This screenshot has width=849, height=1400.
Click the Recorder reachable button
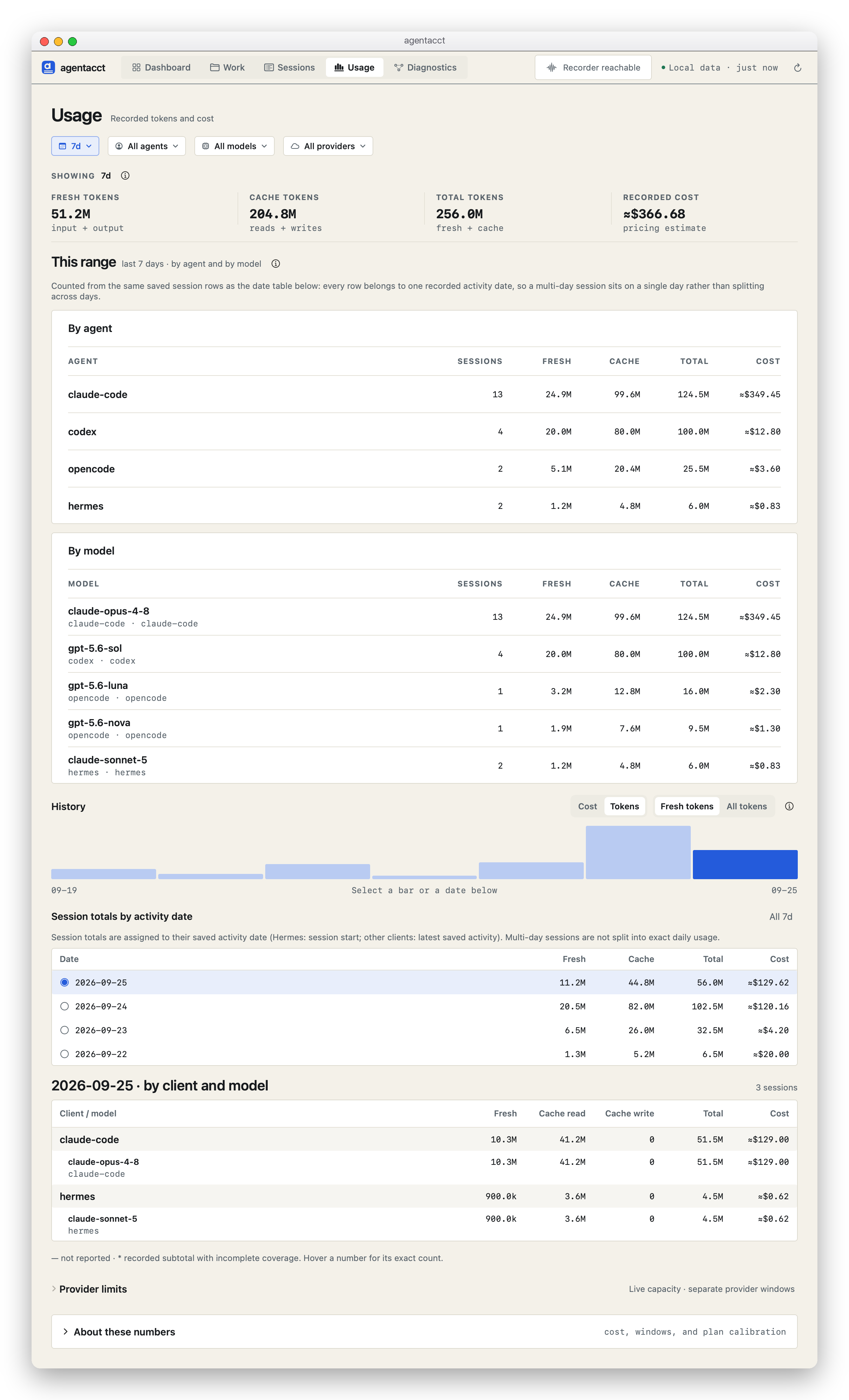(593, 68)
